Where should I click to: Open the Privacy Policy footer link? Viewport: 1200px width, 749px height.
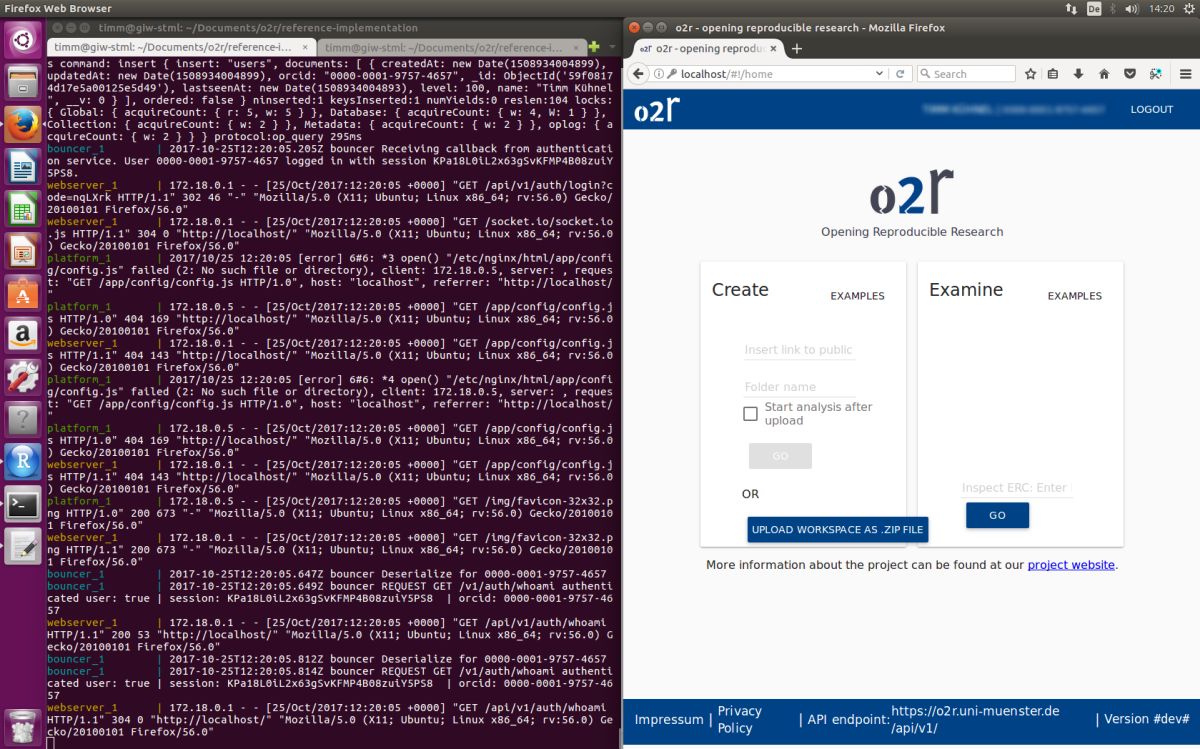point(740,719)
